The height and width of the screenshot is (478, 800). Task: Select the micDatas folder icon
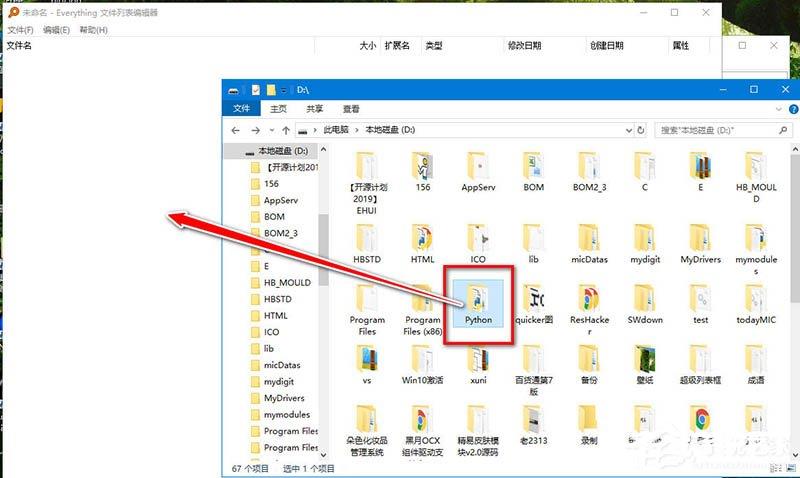point(589,238)
